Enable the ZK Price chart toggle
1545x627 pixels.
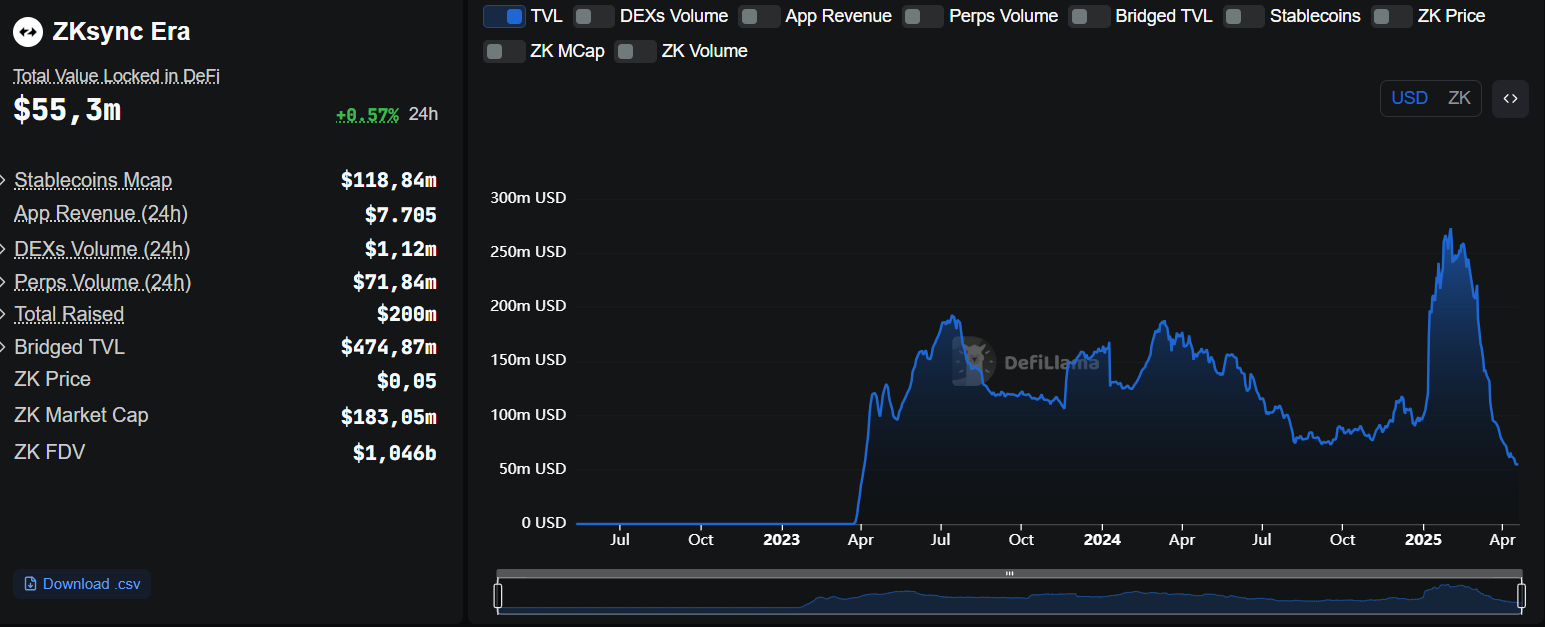(x=1392, y=16)
